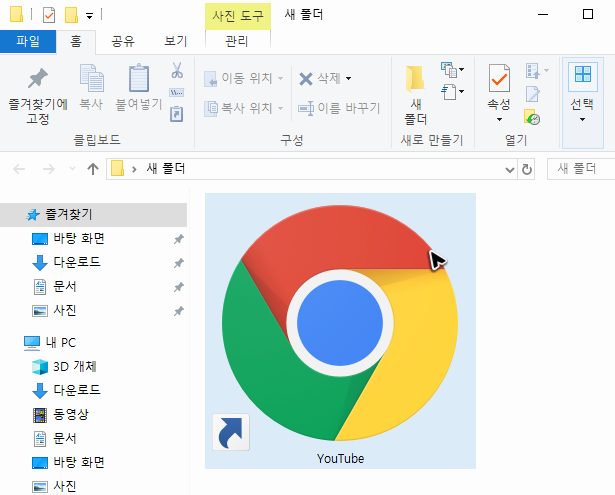Expand the address bar history dropdown
The height and width of the screenshot is (495, 615).
[509, 170]
